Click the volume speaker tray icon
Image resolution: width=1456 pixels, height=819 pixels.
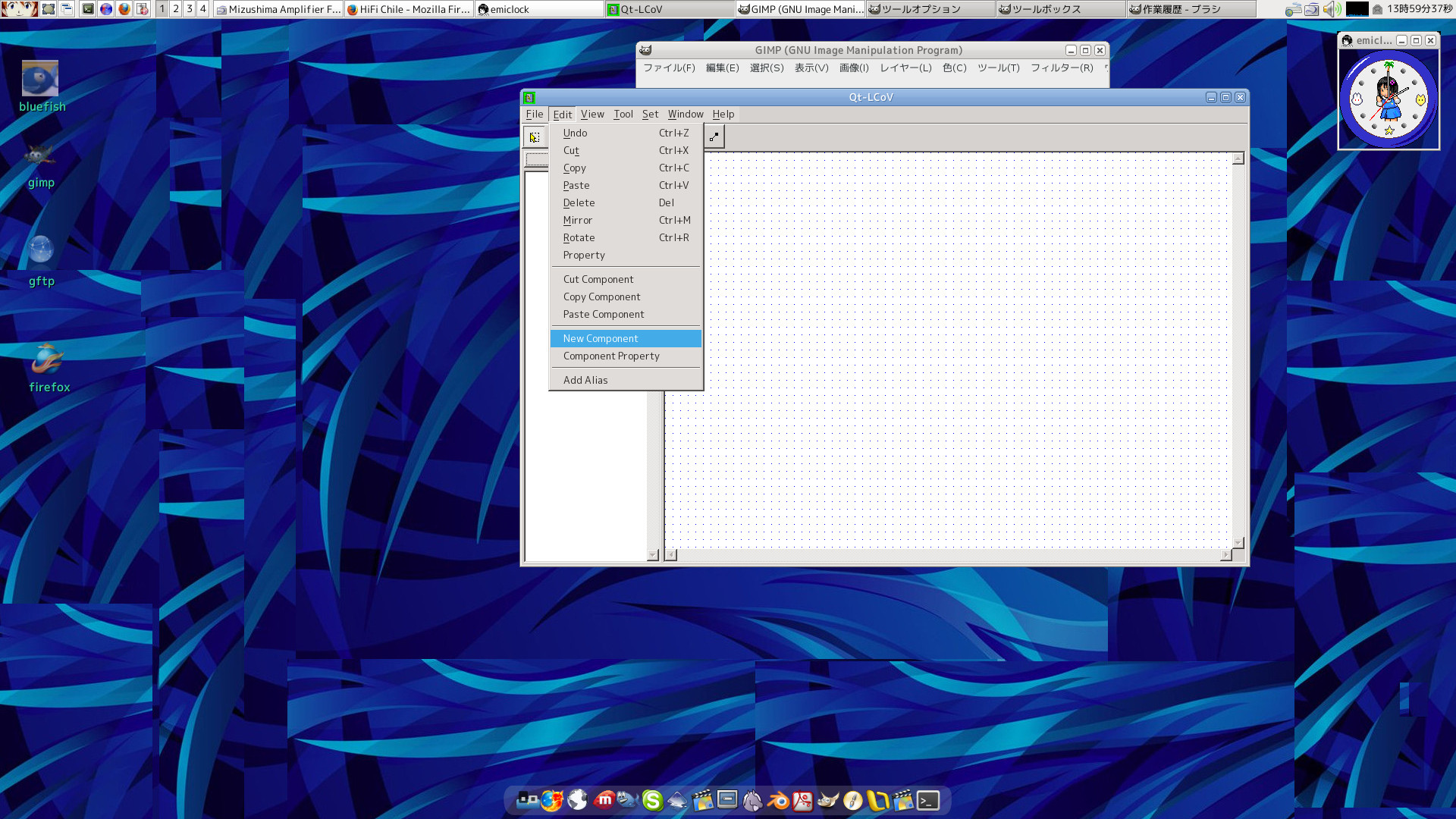pyautogui.click(x=1331, y=9)
